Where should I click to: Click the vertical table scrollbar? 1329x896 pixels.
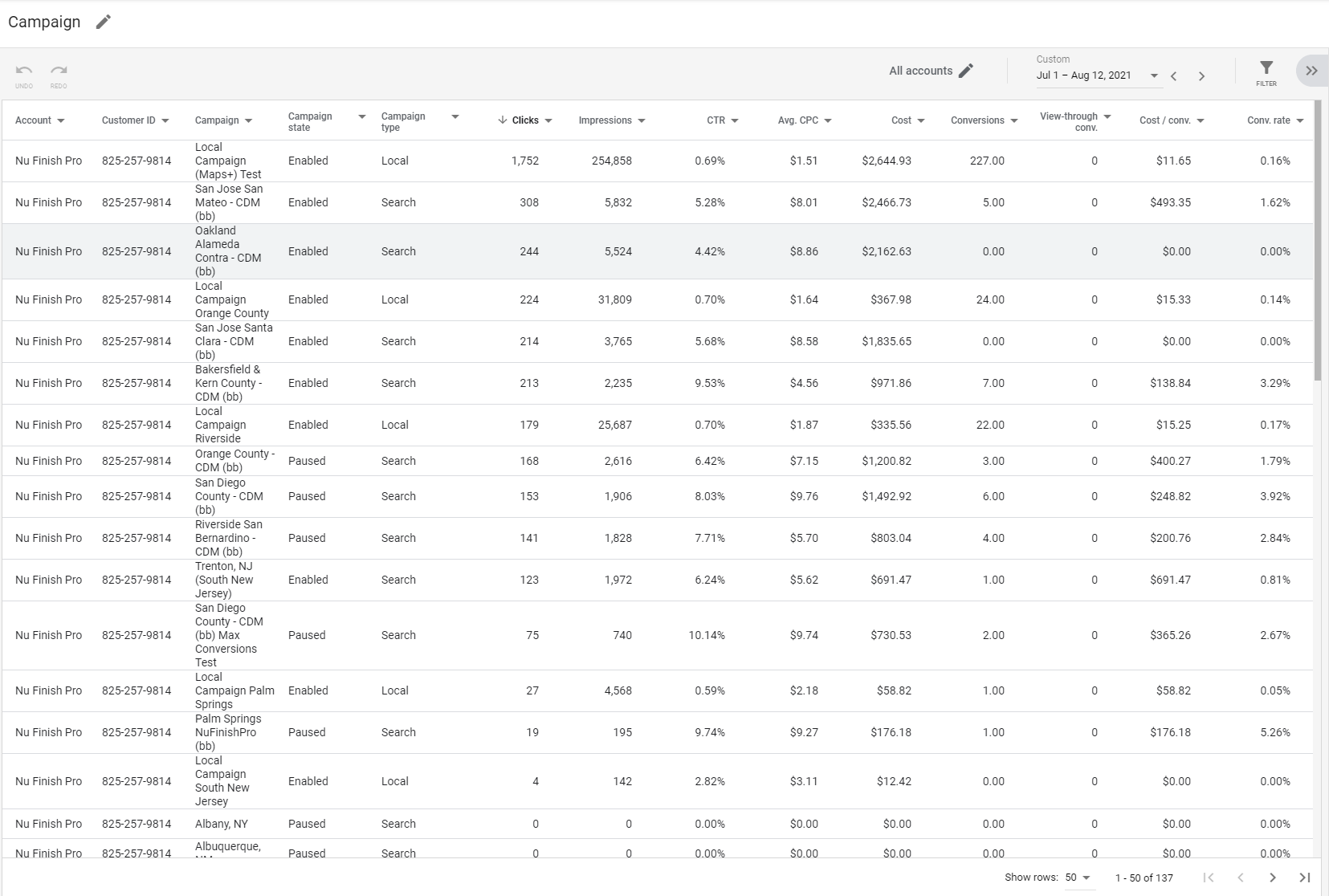1317,241
